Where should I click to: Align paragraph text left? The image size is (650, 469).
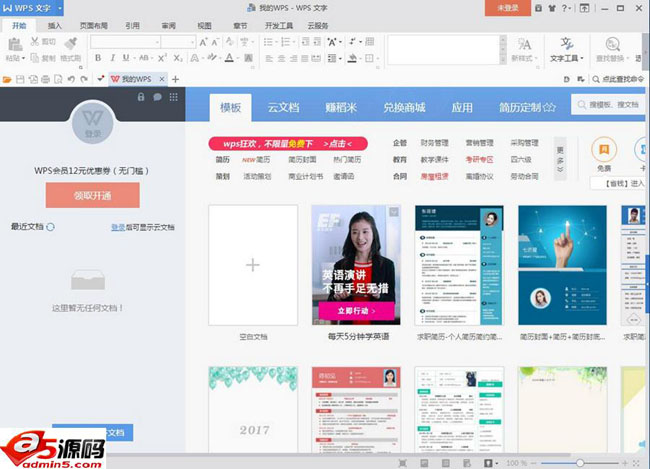point(269,58)
